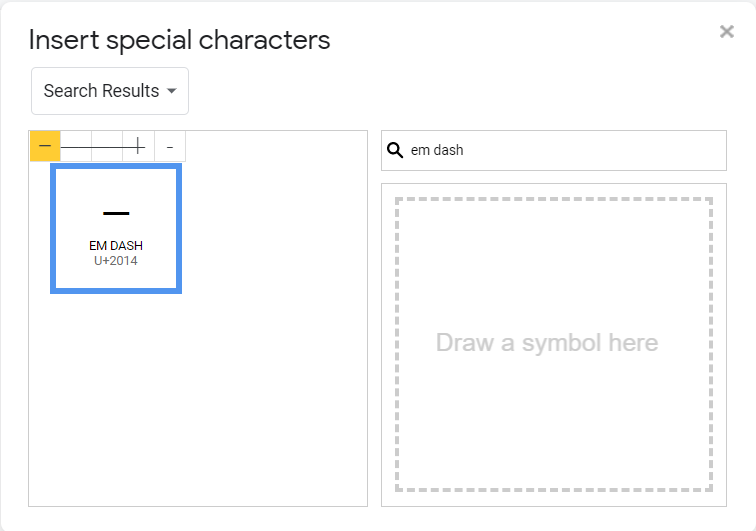
Task: Click empty space in the results panel
Action: (200, 400)
